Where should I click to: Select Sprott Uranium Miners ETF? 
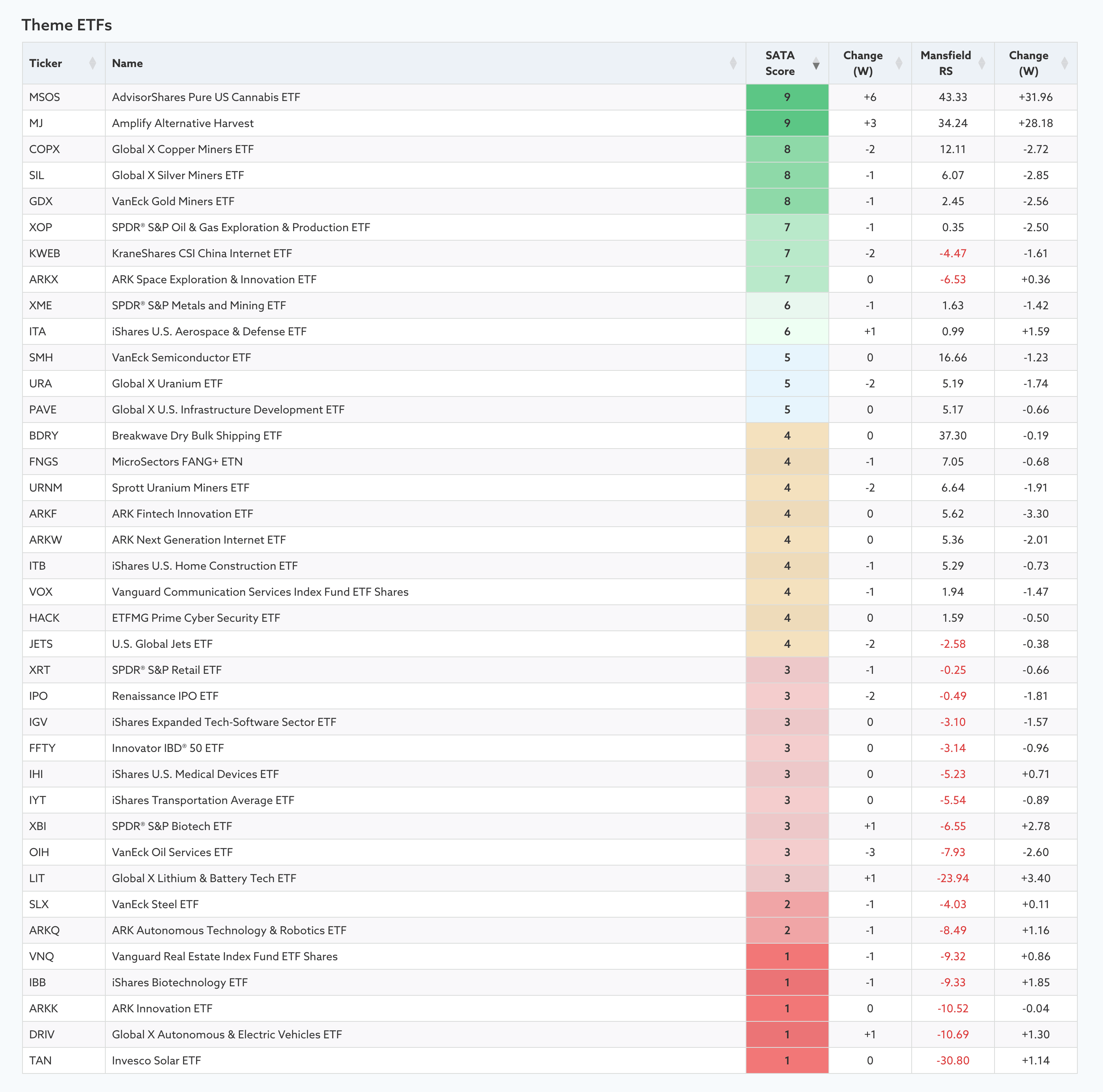[180, 488]
